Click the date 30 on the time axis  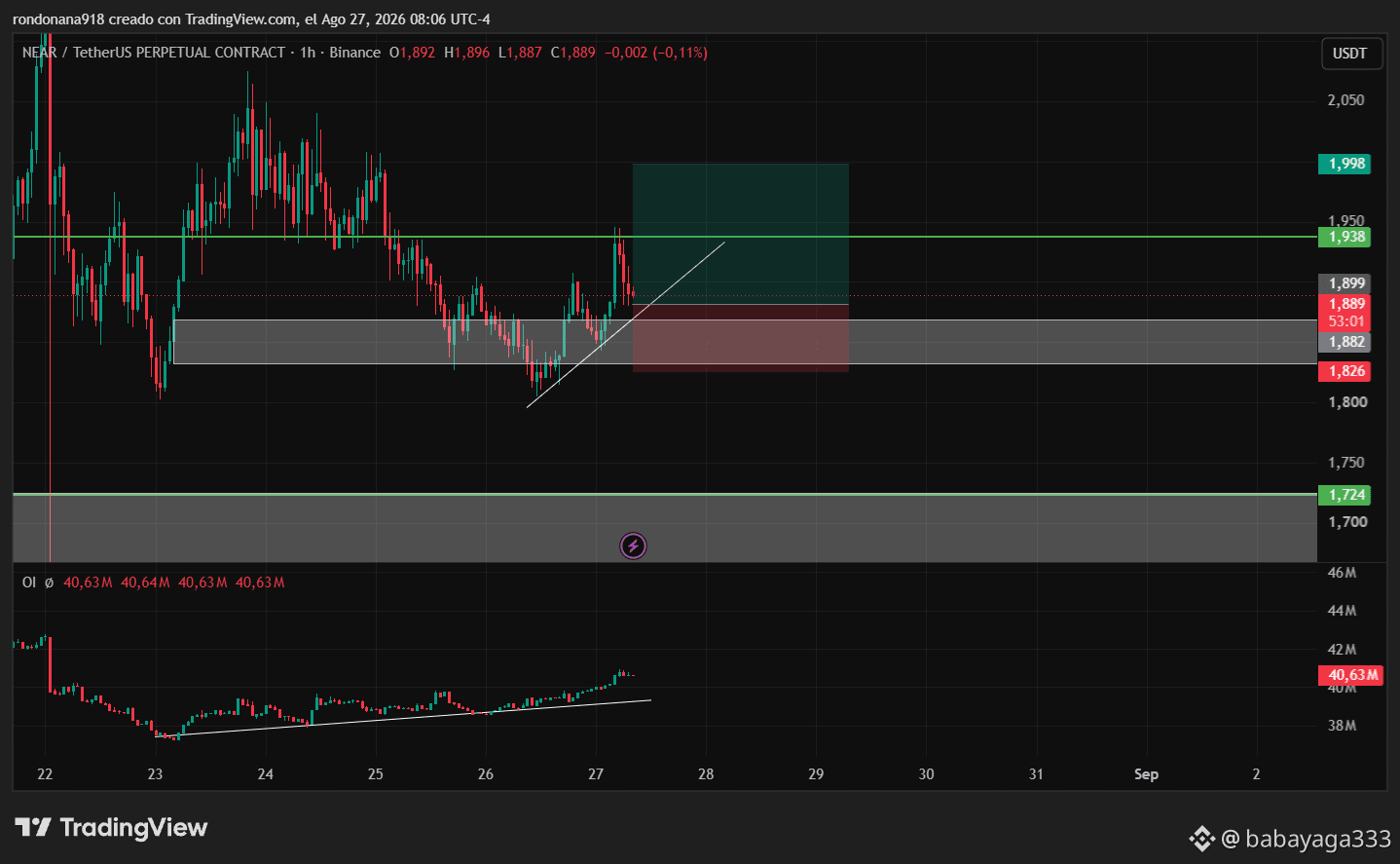pyautogui.click(x=926, y=774)
